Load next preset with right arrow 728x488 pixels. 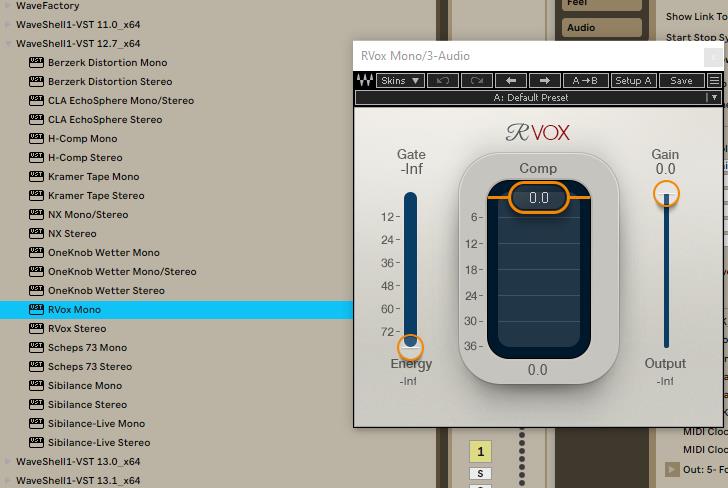point(545,80)
